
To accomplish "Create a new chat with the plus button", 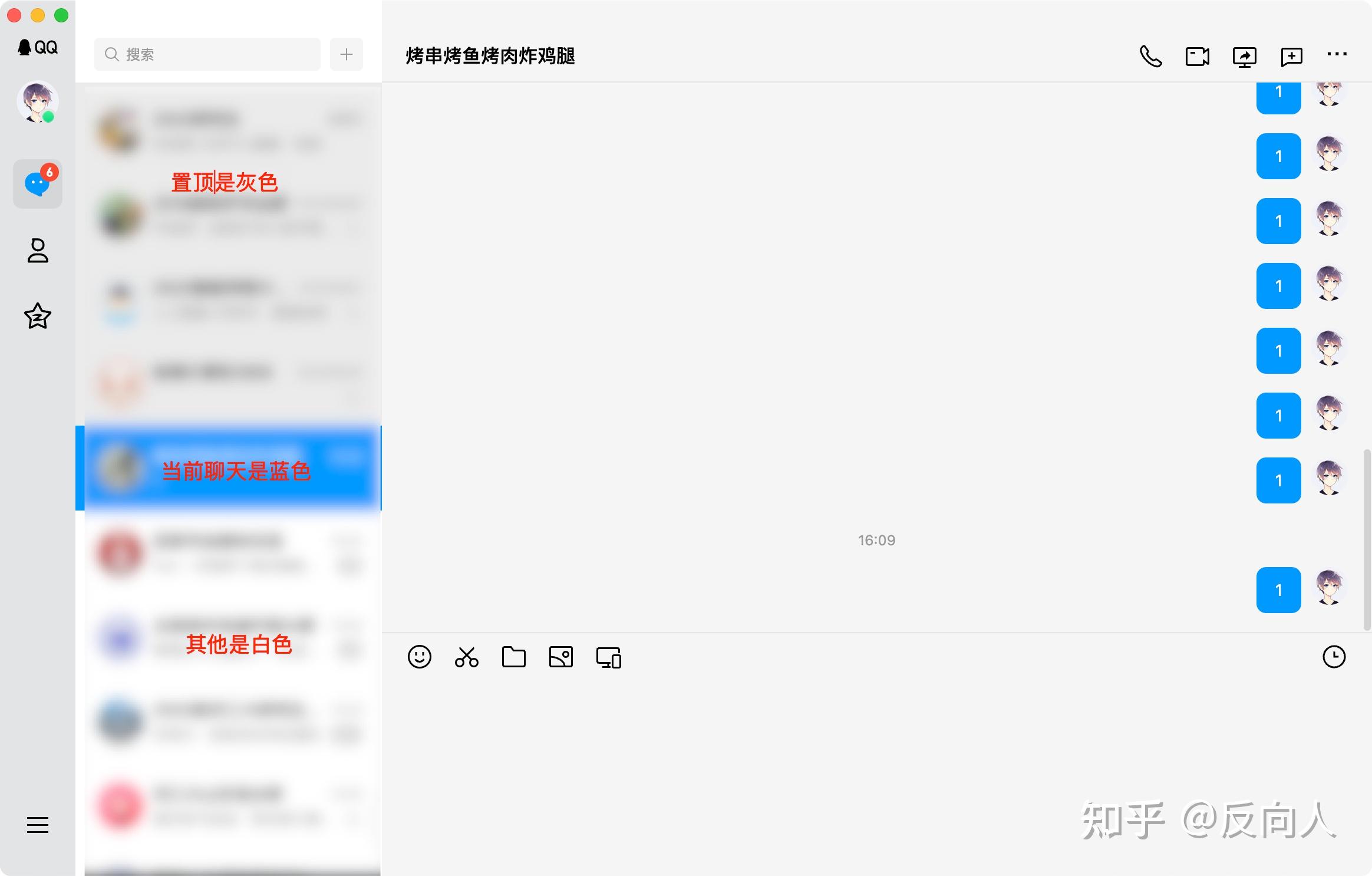I will pyautogui.click(x=347, y=54).
